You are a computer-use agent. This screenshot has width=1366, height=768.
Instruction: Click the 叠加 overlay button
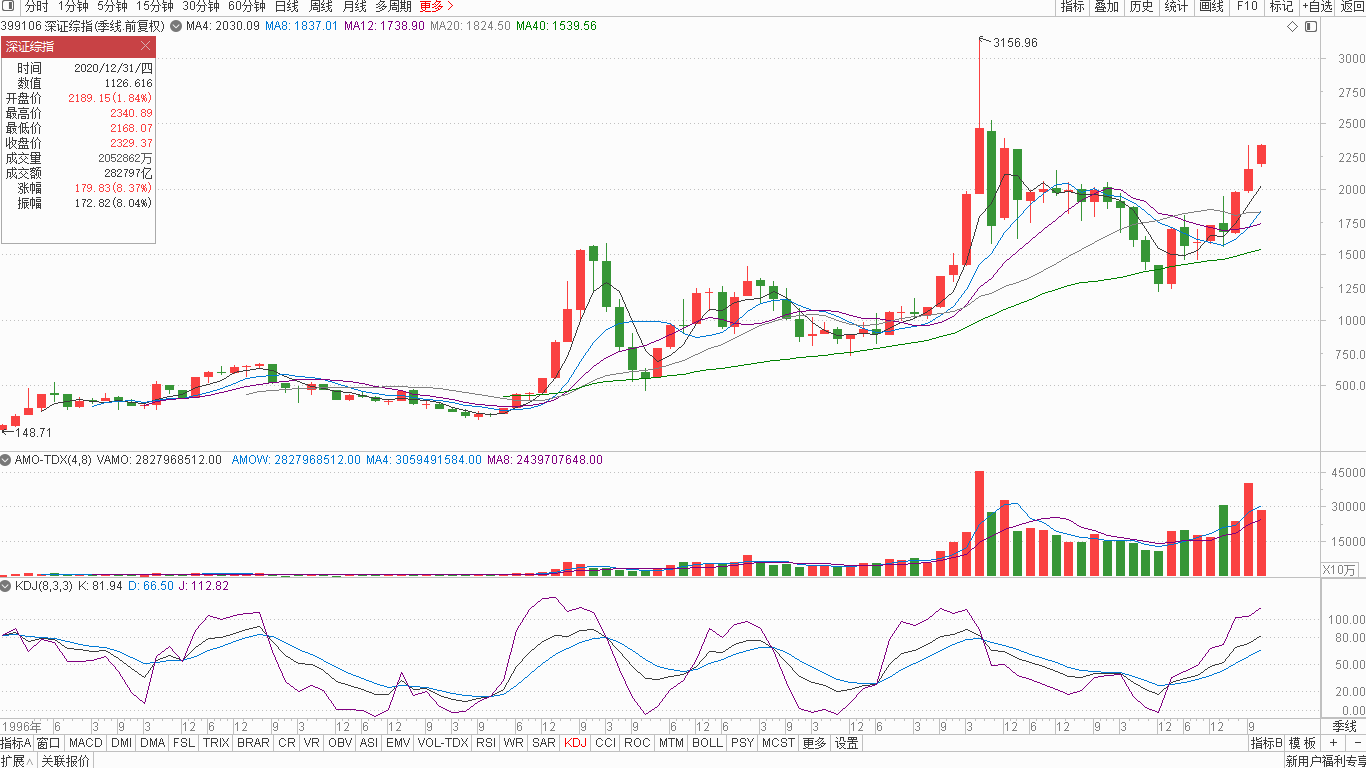tap(1106, 6)
